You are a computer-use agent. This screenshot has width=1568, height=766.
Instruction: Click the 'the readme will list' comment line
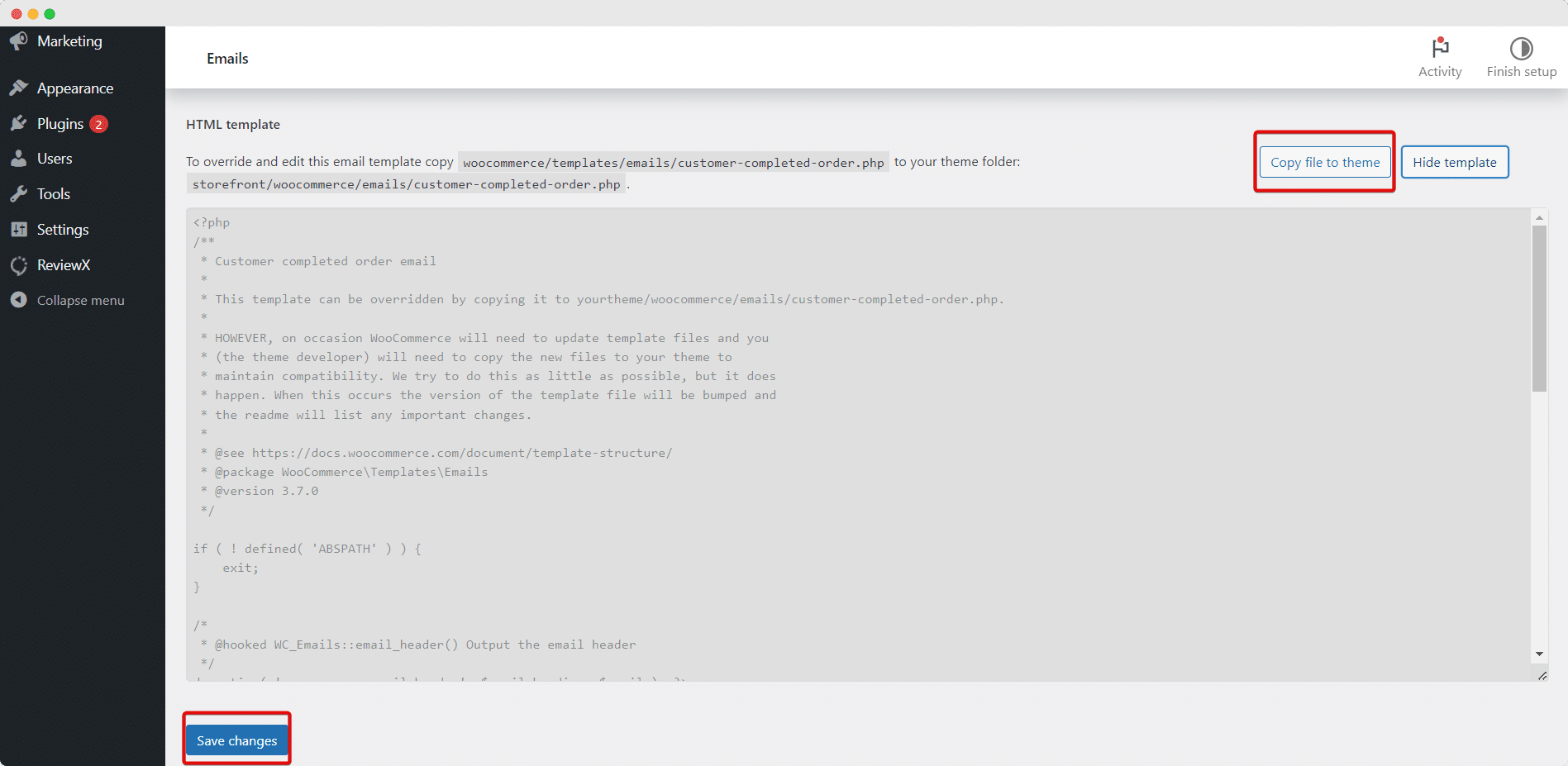tap(366, 415)
